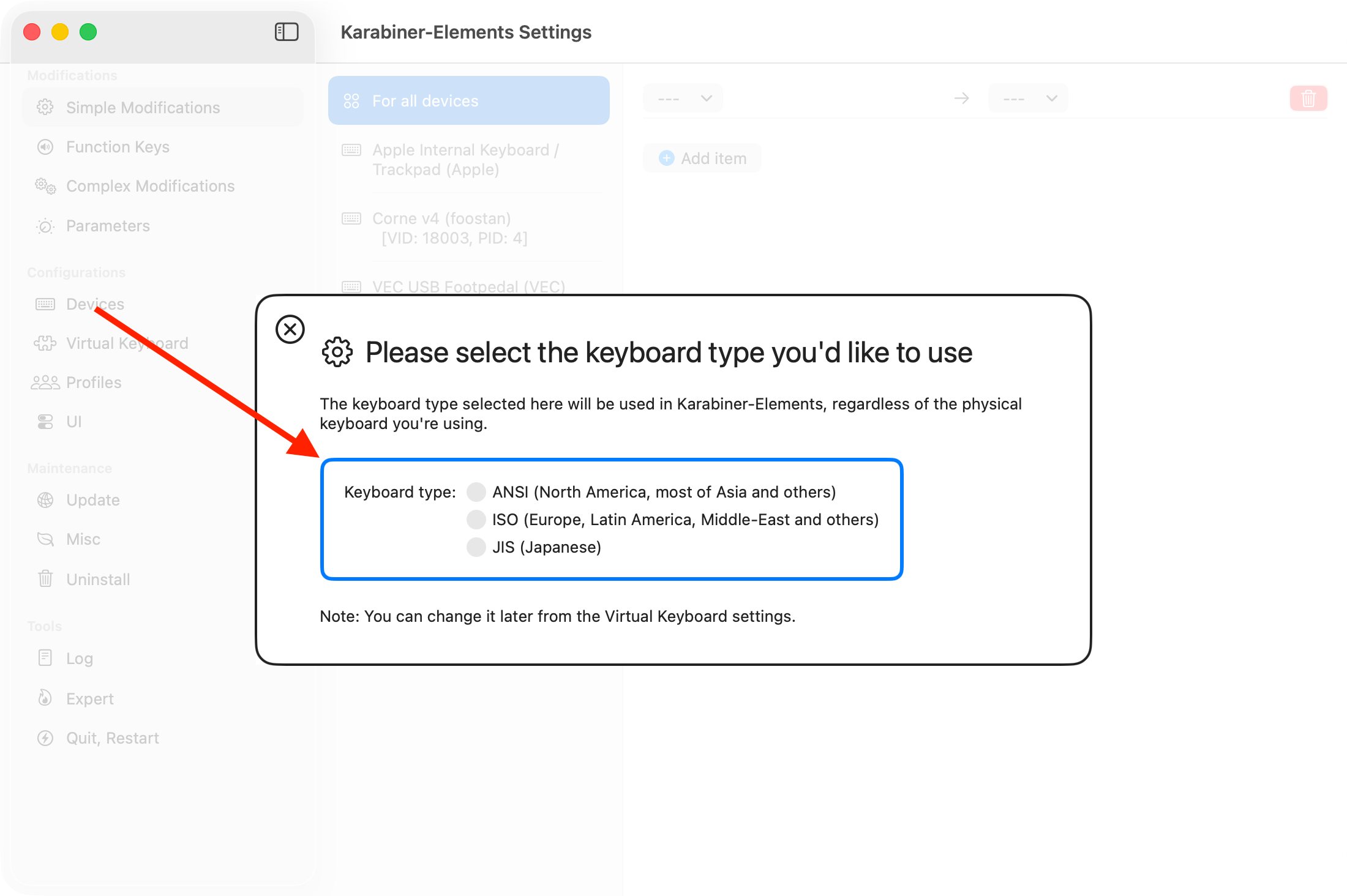Click the Profiles people icon
The height and width of the screenshot is (896, 1347).
pos(45,383)
